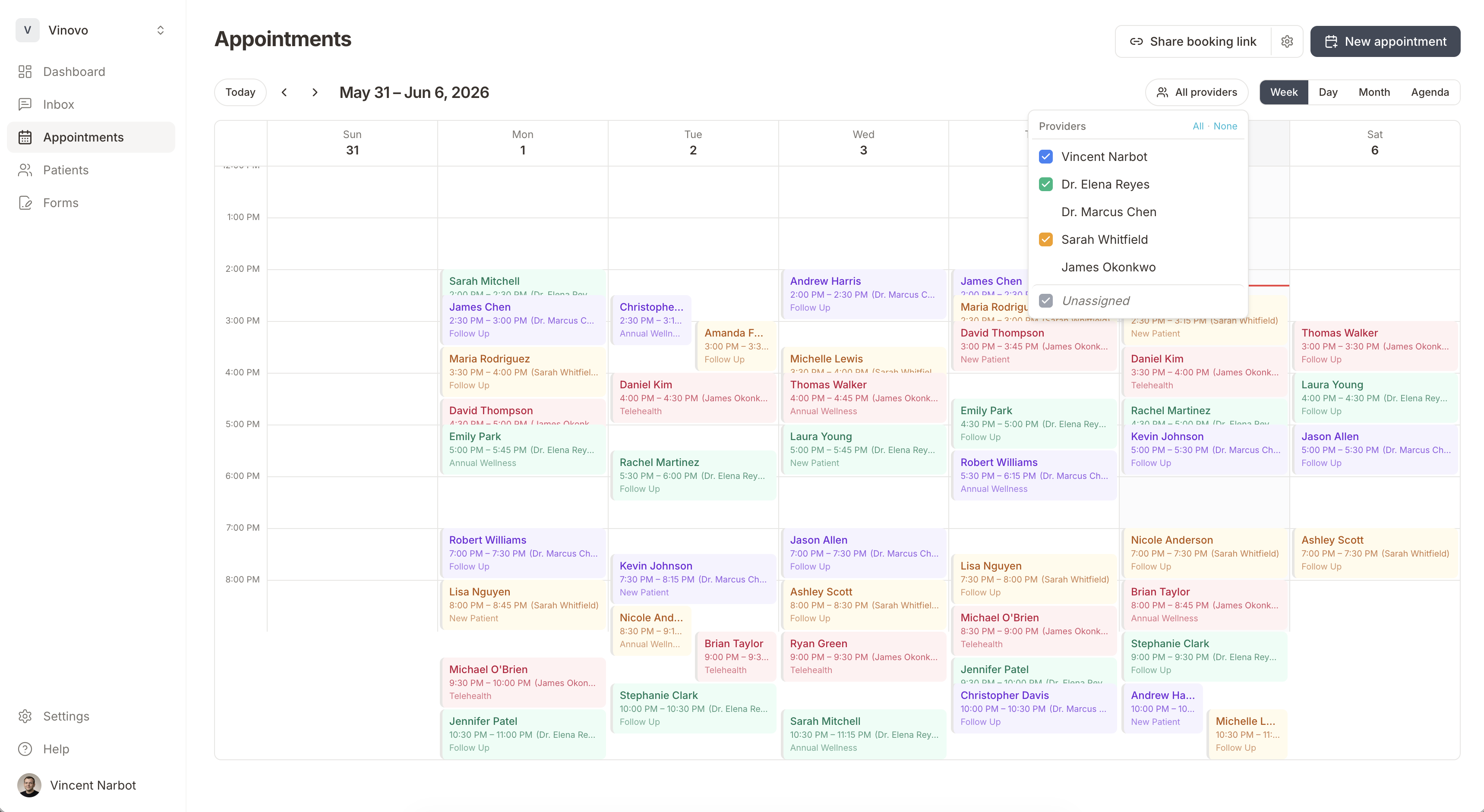Screen dimensions: 1484x812
Task: Switch to Month view
Action: coord(1374,92)
